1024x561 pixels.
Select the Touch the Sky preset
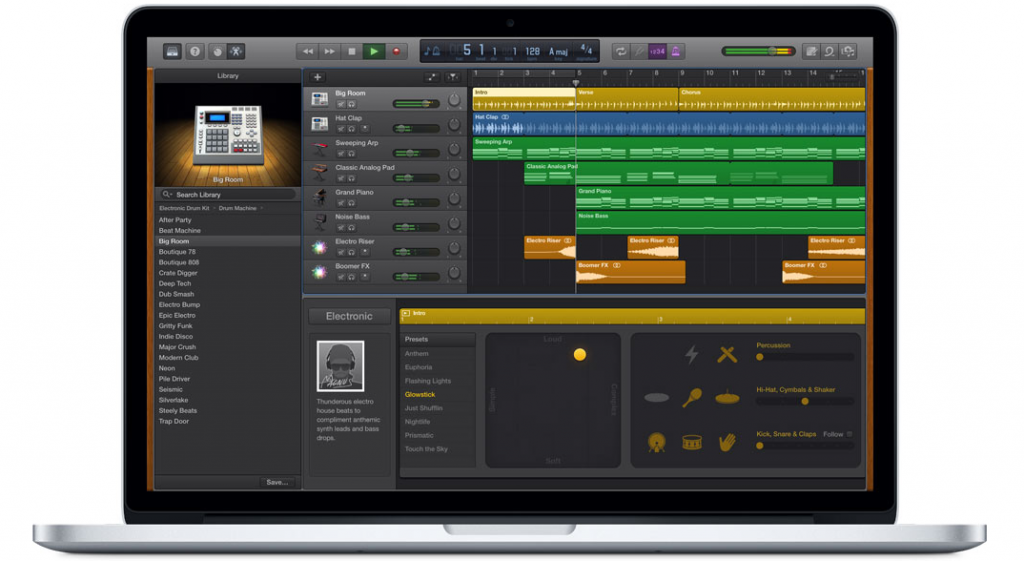point(426,449)
